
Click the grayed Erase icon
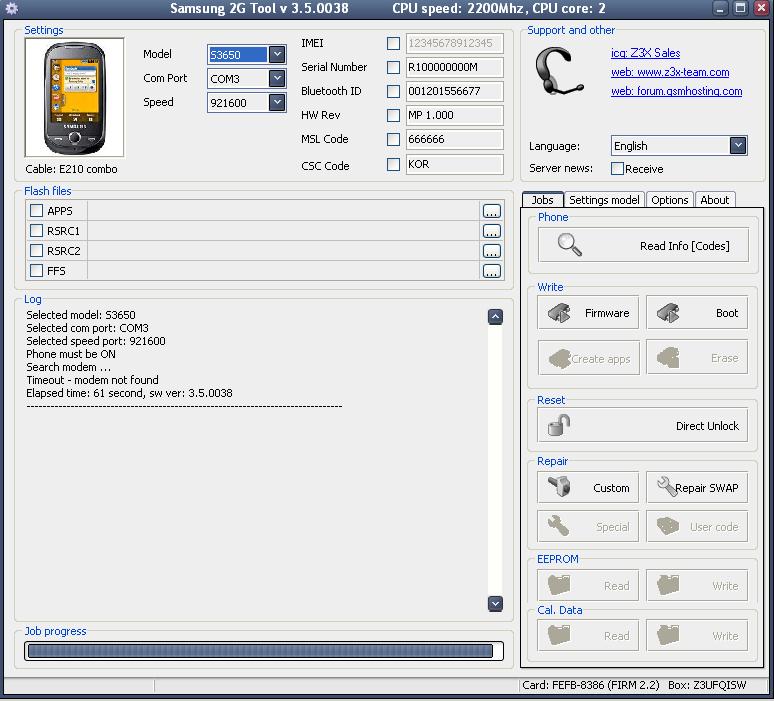(x=668, y=357)
